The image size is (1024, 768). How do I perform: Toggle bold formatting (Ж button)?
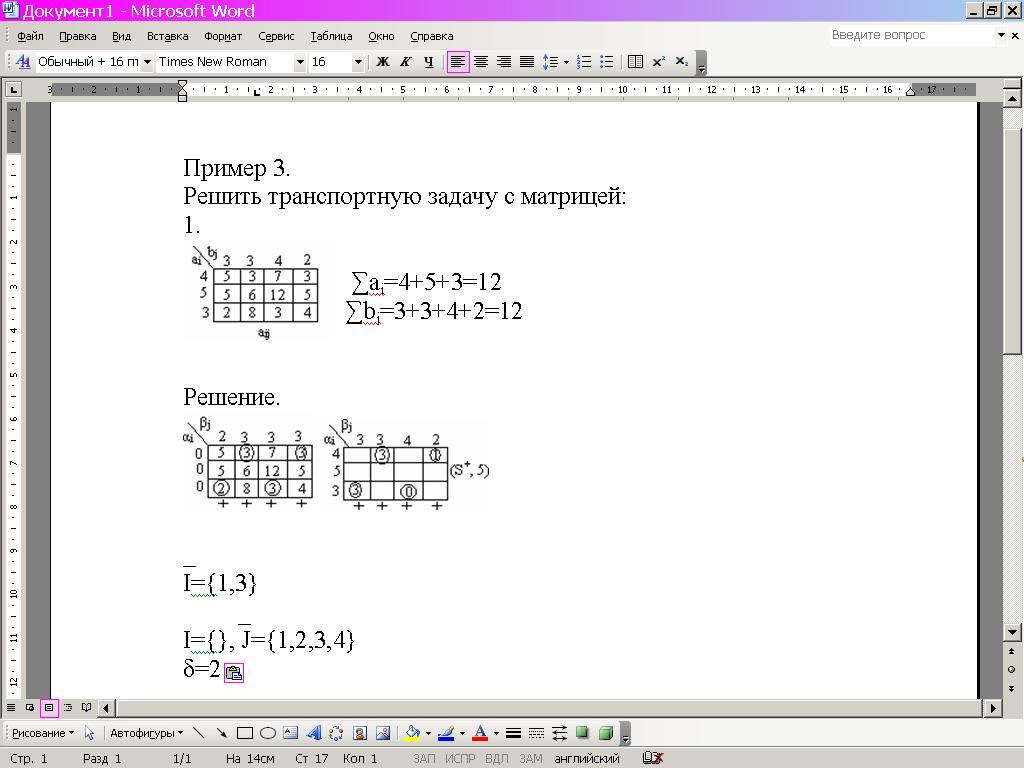[382, 62]
